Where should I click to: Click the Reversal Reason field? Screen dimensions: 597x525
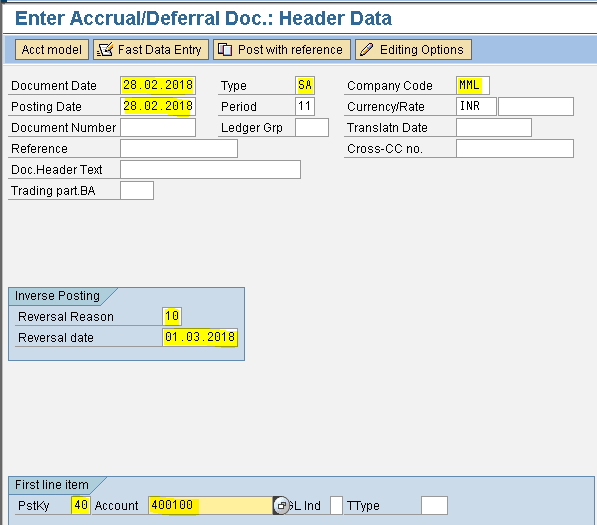coord(172,316)
